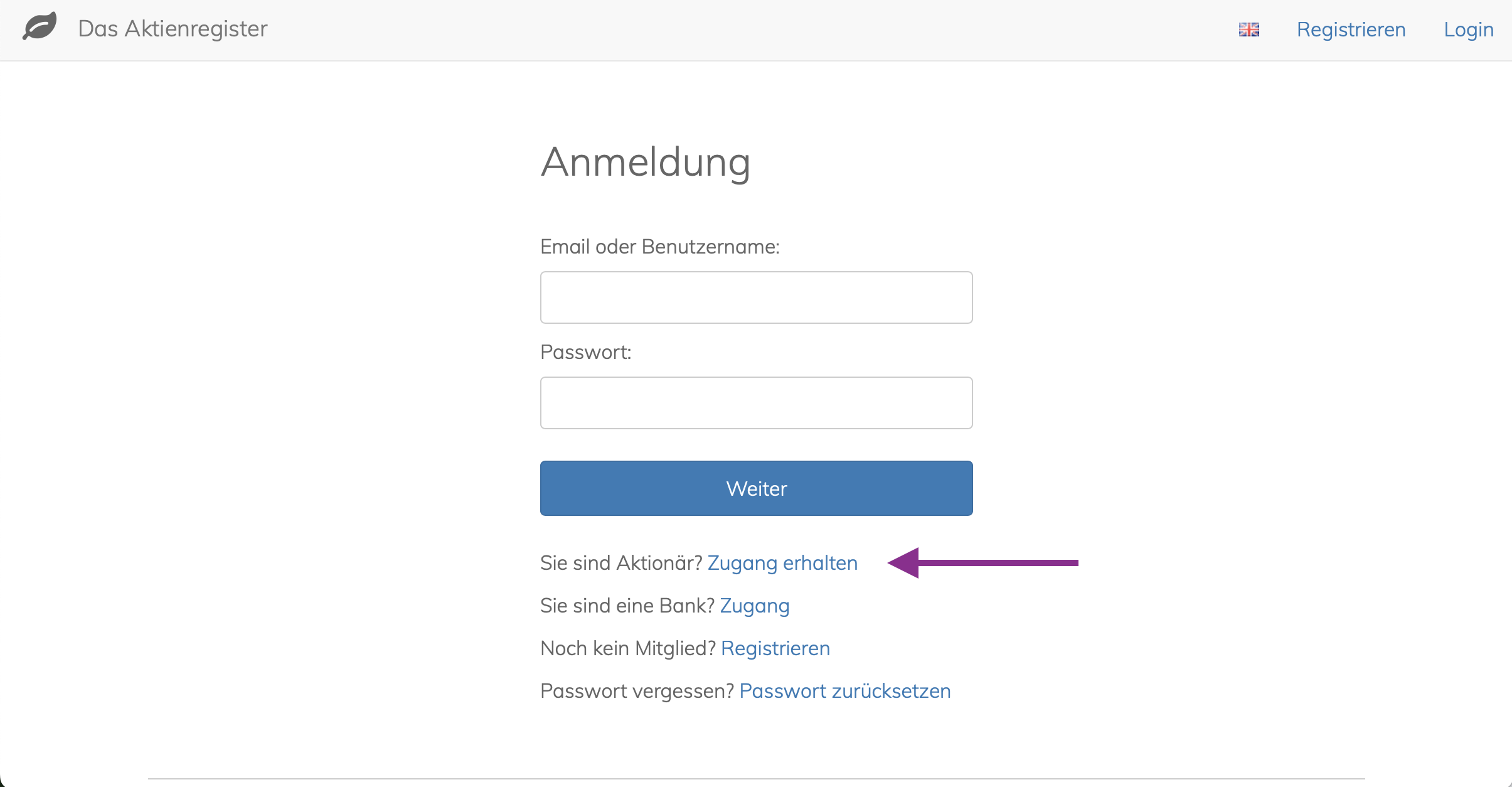Click the Email oder Benutzername label
This screenshot has width=1512, height=787.
click(x=660, y=247)
